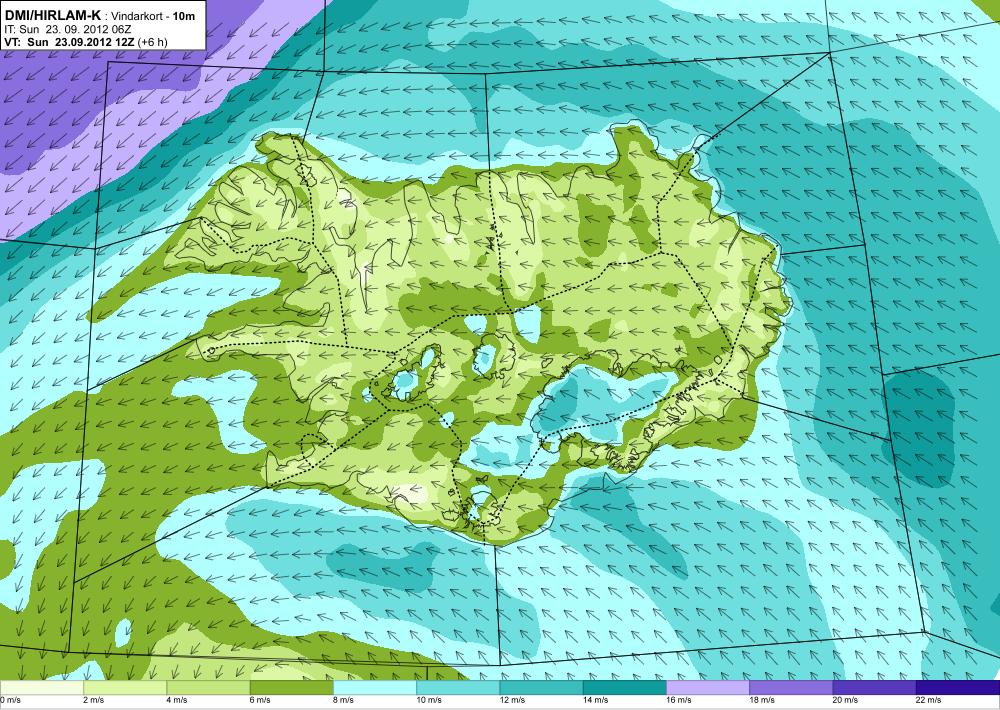The image size is (1000, 710).
Task: Click the '16 m/s' legend label
Action: point(679,700)
